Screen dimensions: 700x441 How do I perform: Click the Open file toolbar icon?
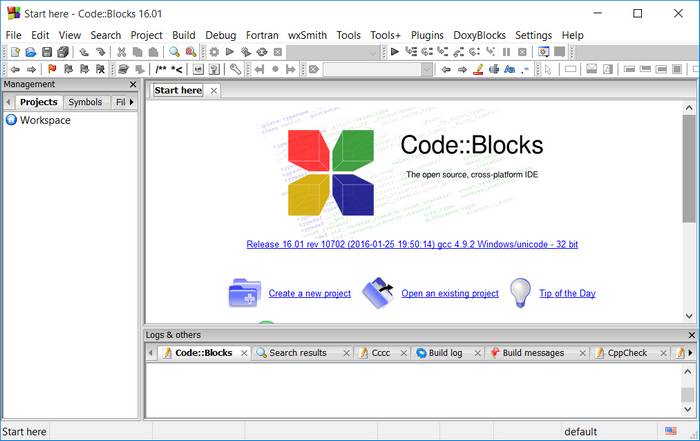click(x=31, y=52)
